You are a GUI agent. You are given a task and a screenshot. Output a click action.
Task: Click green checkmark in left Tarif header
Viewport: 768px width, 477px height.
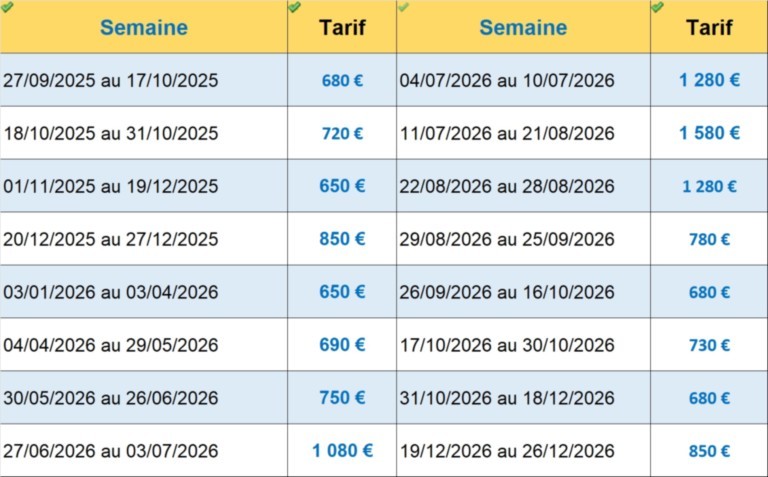pyautogui.click(x=294, y=7)
